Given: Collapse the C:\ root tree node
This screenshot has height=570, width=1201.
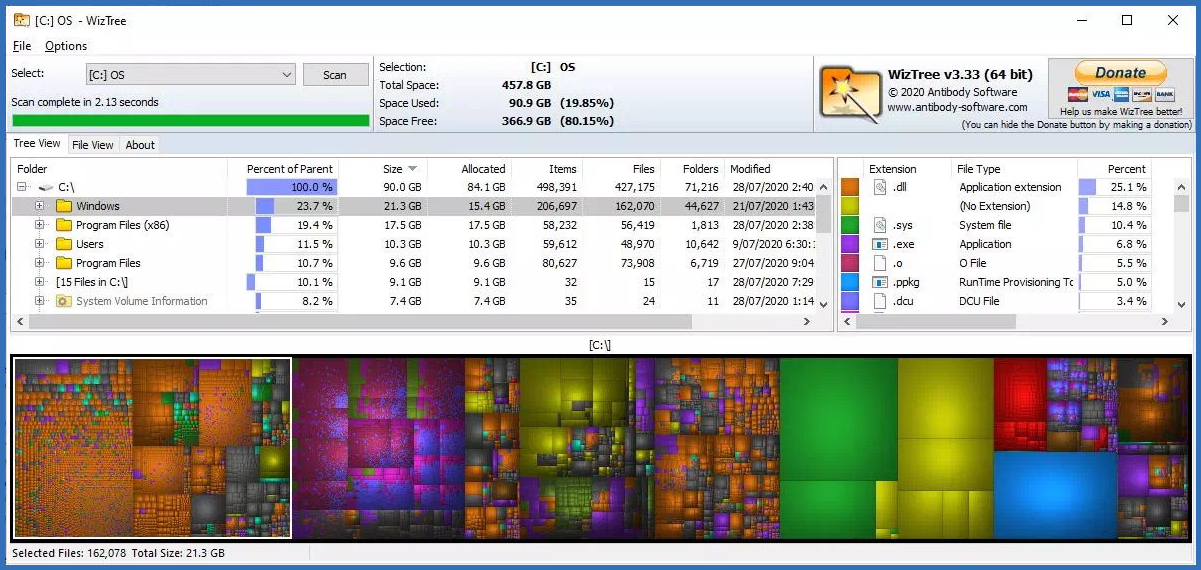Looking at the screenshot, I should (21, 187).
